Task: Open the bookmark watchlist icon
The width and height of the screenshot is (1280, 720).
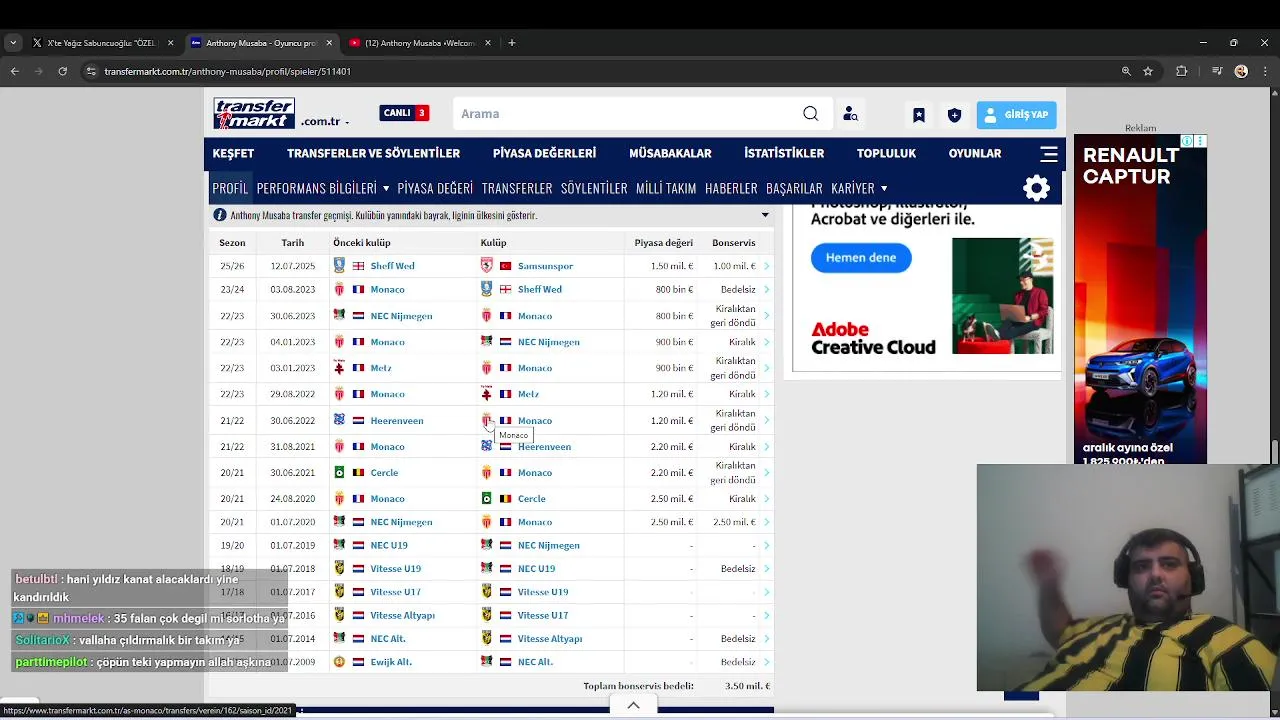Action: pos(919,115)
